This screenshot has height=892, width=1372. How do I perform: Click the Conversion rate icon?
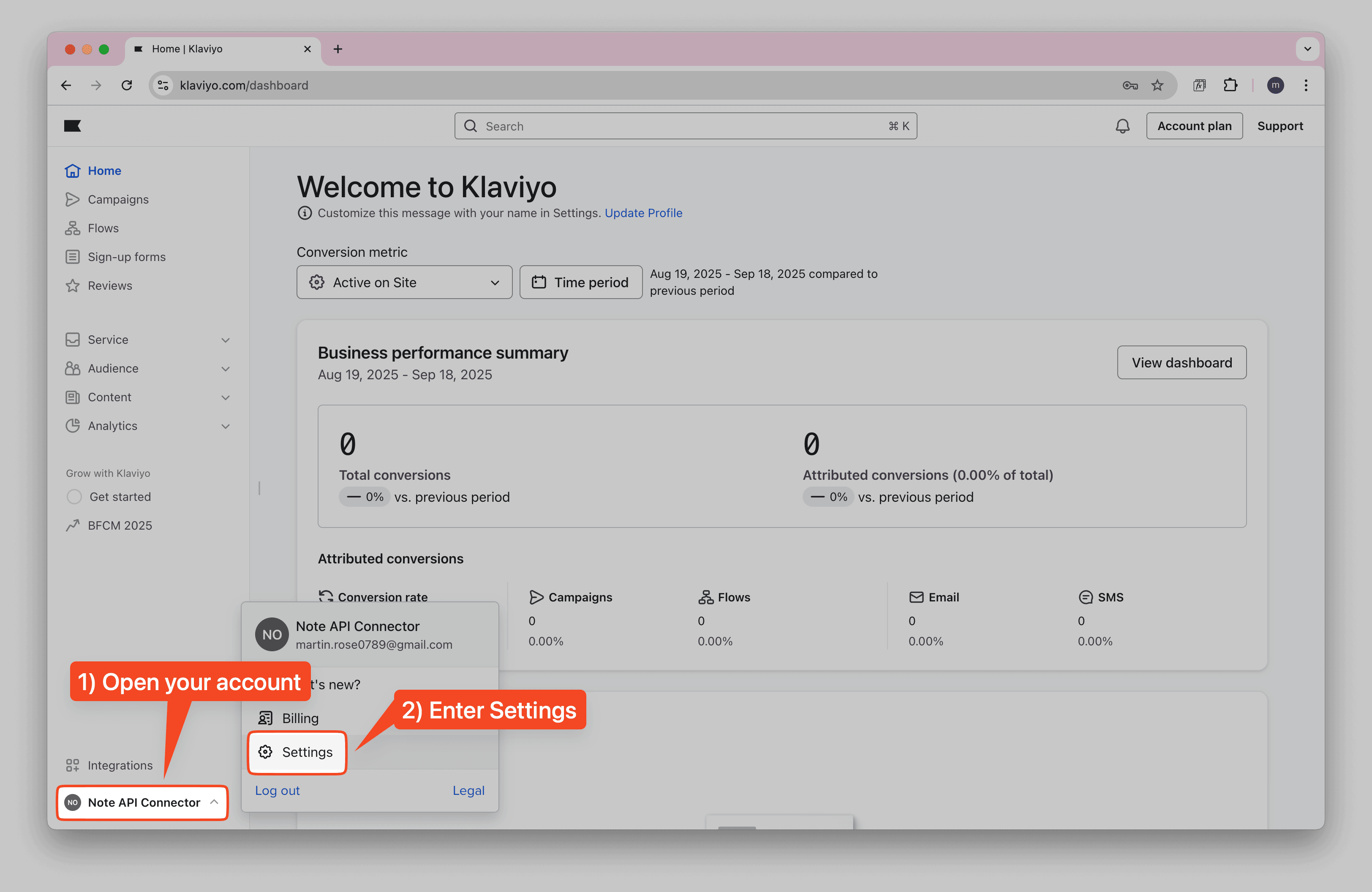(x=326, y=596)
